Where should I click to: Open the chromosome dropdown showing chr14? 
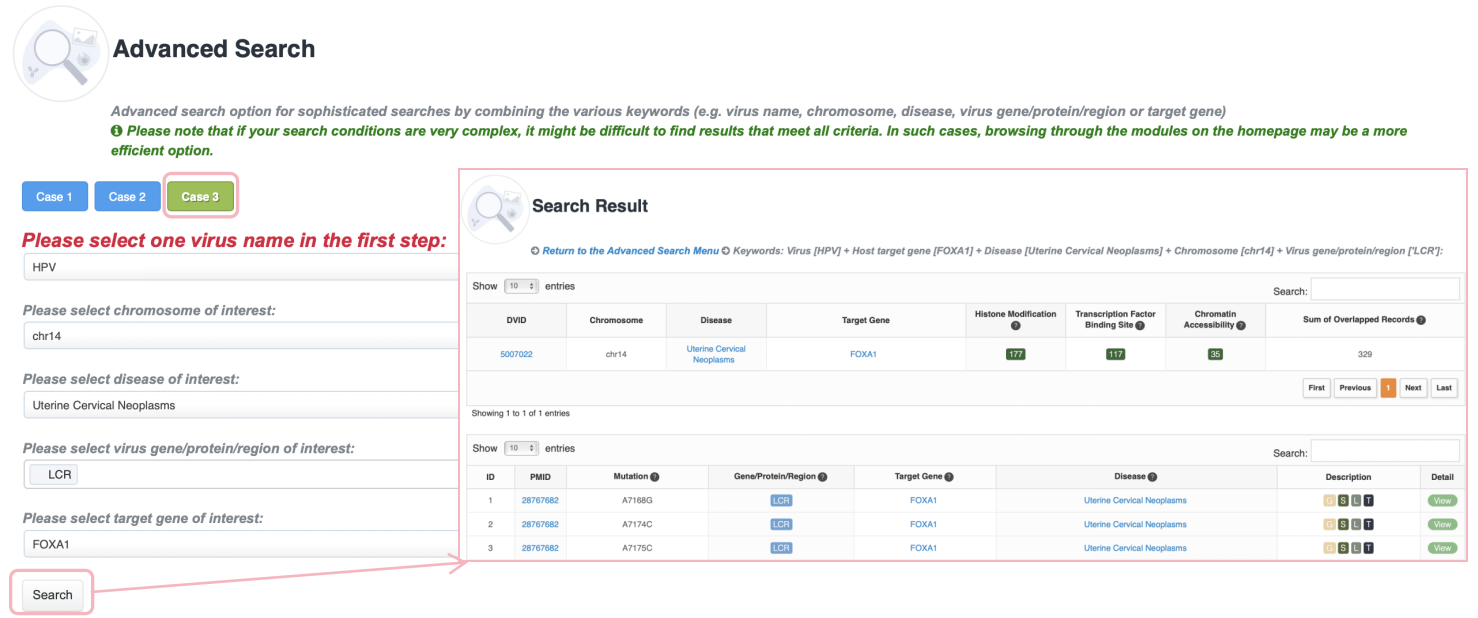pyautogui.click(x=240, y=337)
